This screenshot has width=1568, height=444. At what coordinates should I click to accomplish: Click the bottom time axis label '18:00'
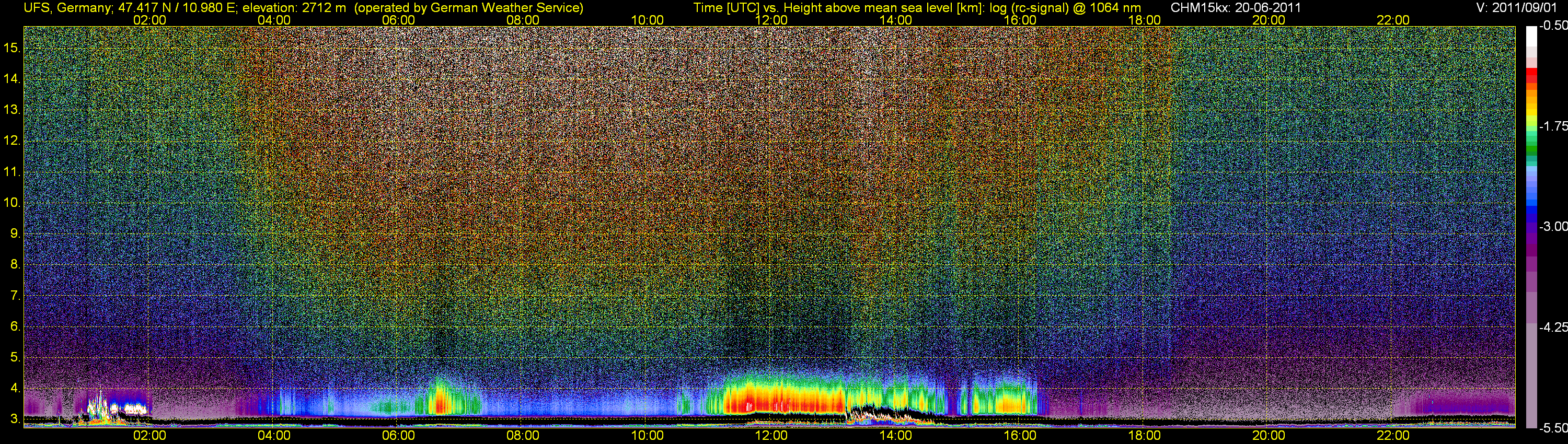pyautogui.click(x=1144, y=436)
